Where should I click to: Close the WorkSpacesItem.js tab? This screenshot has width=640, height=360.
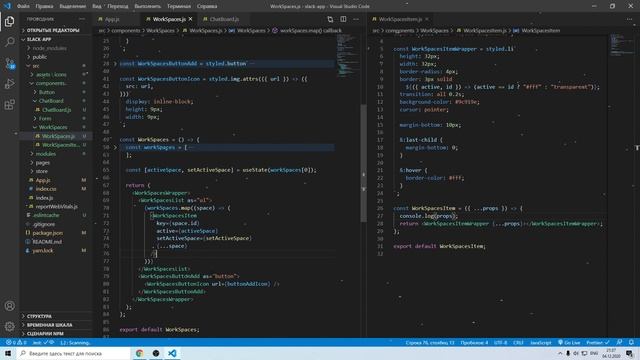click(x=427, y=19)
